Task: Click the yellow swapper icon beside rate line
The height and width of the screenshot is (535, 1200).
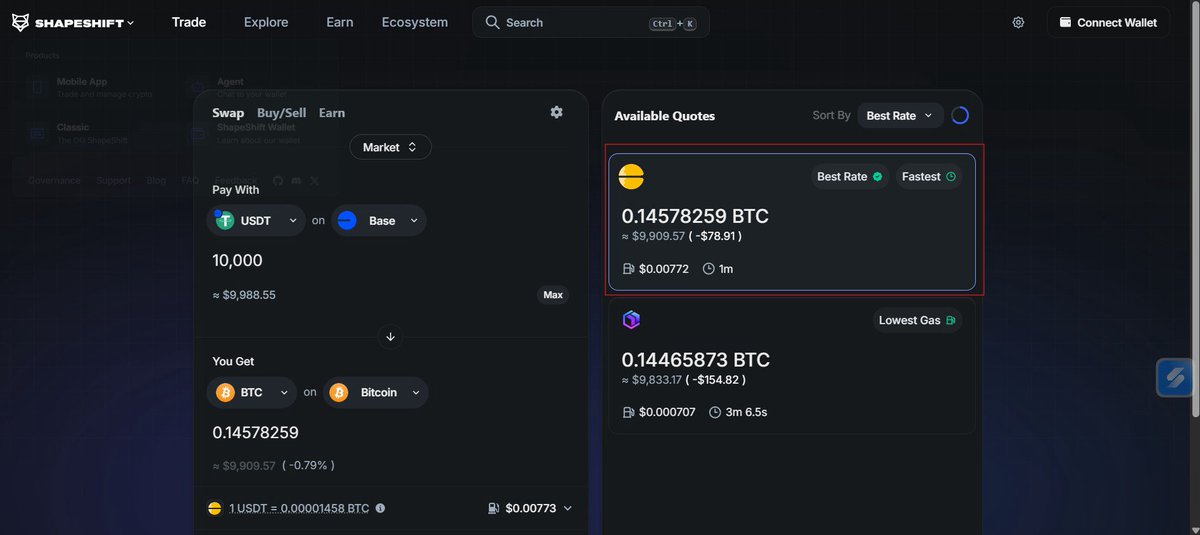Action: coord(214,508)
